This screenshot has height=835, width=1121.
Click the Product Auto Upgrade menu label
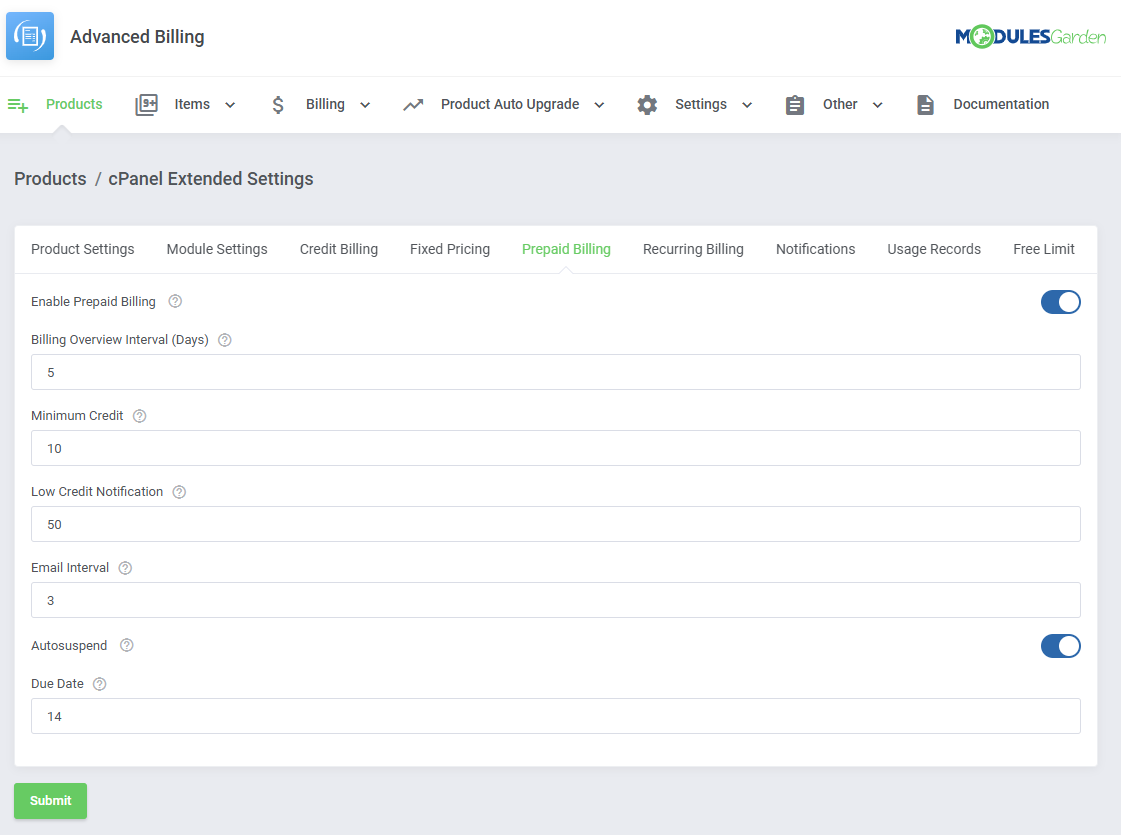pos(510,104)
